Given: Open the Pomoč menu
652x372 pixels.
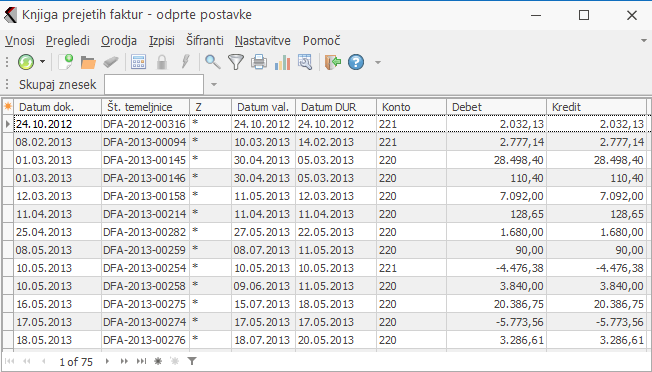Looking at the screenshot, I should click(x=321, y=41).
